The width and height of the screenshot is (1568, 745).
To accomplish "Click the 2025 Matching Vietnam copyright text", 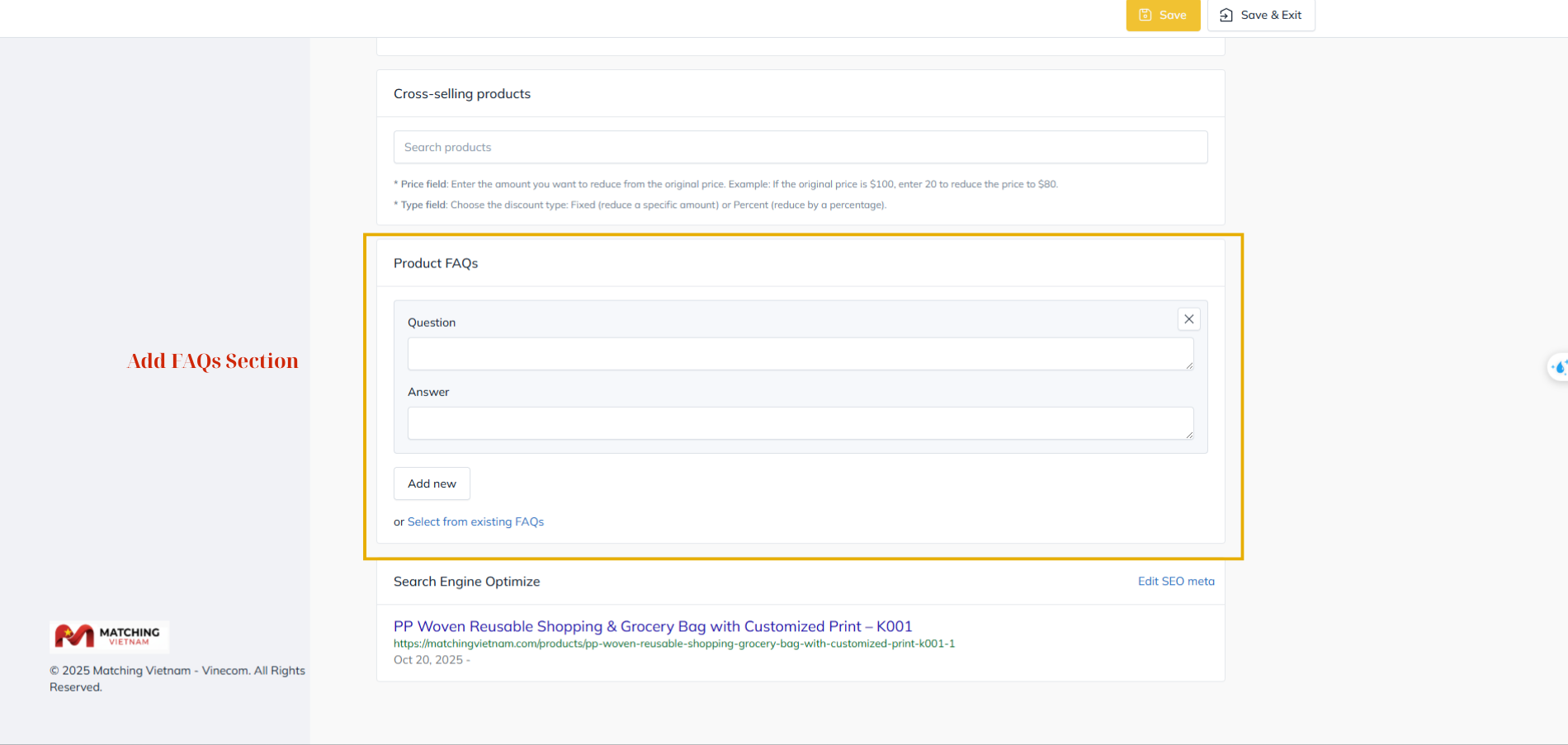I will pyautogui.click(x=177, y=678).
